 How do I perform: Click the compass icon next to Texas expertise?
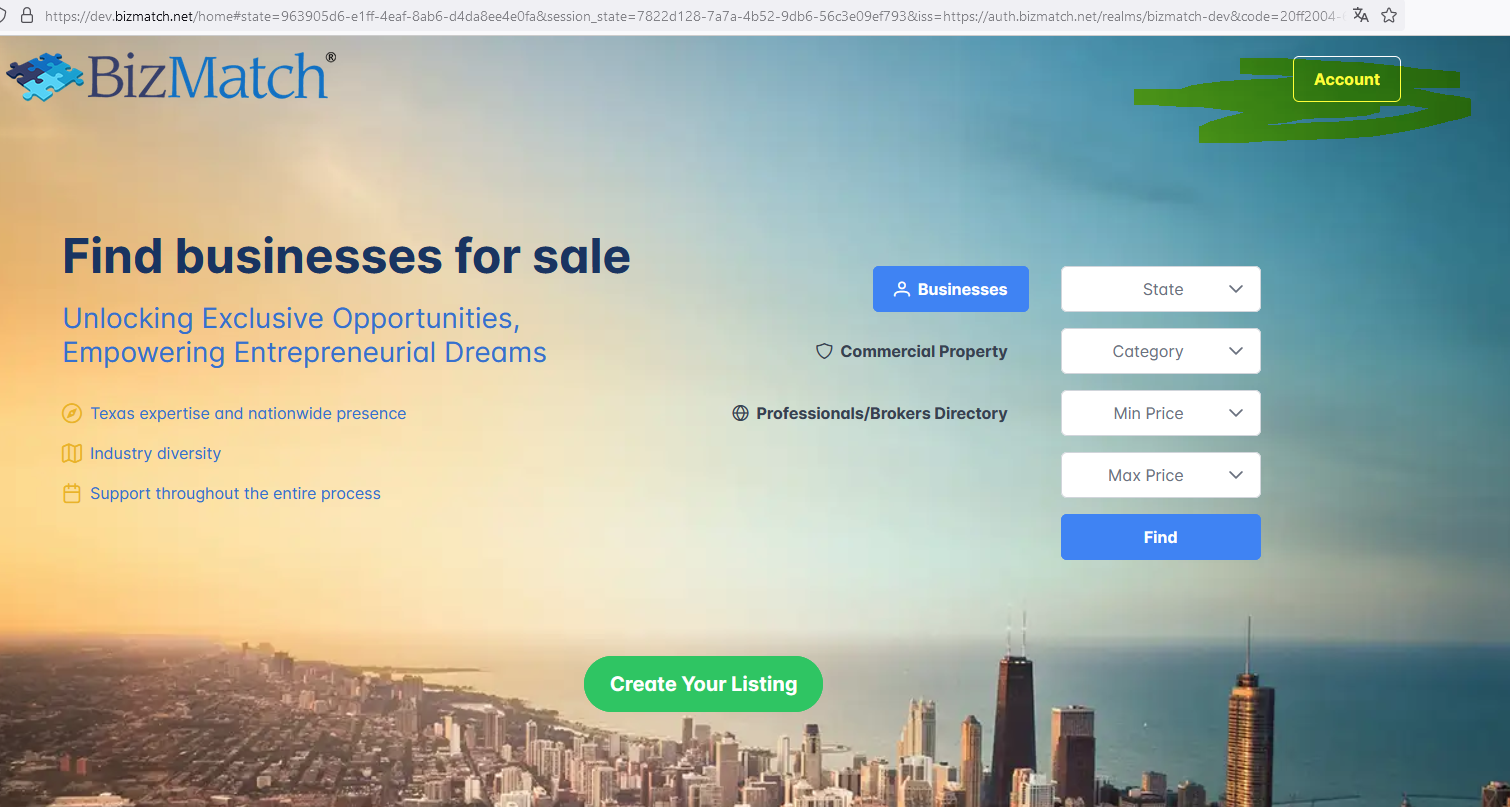[71, 413]
